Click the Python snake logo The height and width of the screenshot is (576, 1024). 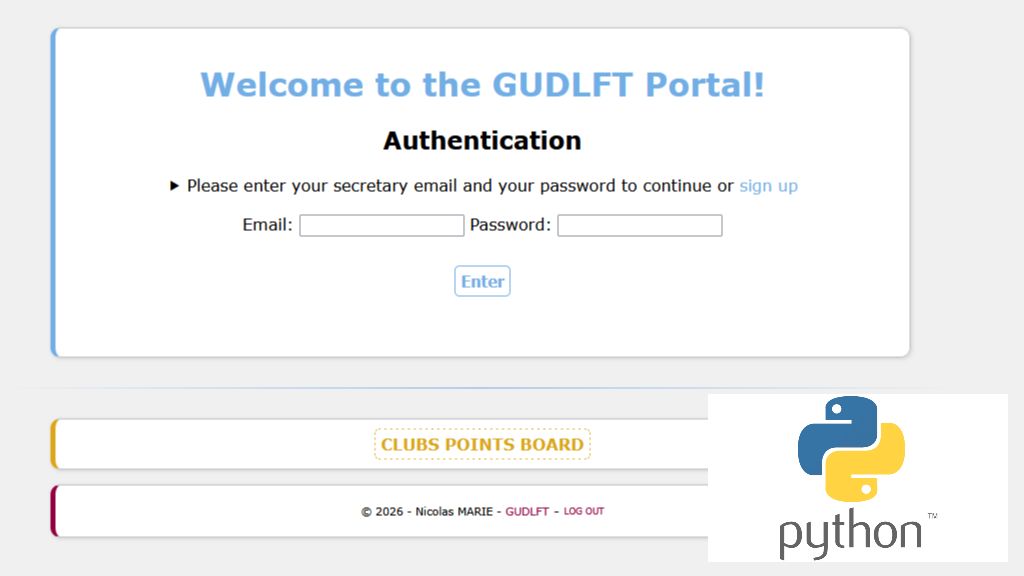click(x=851, y=448)
